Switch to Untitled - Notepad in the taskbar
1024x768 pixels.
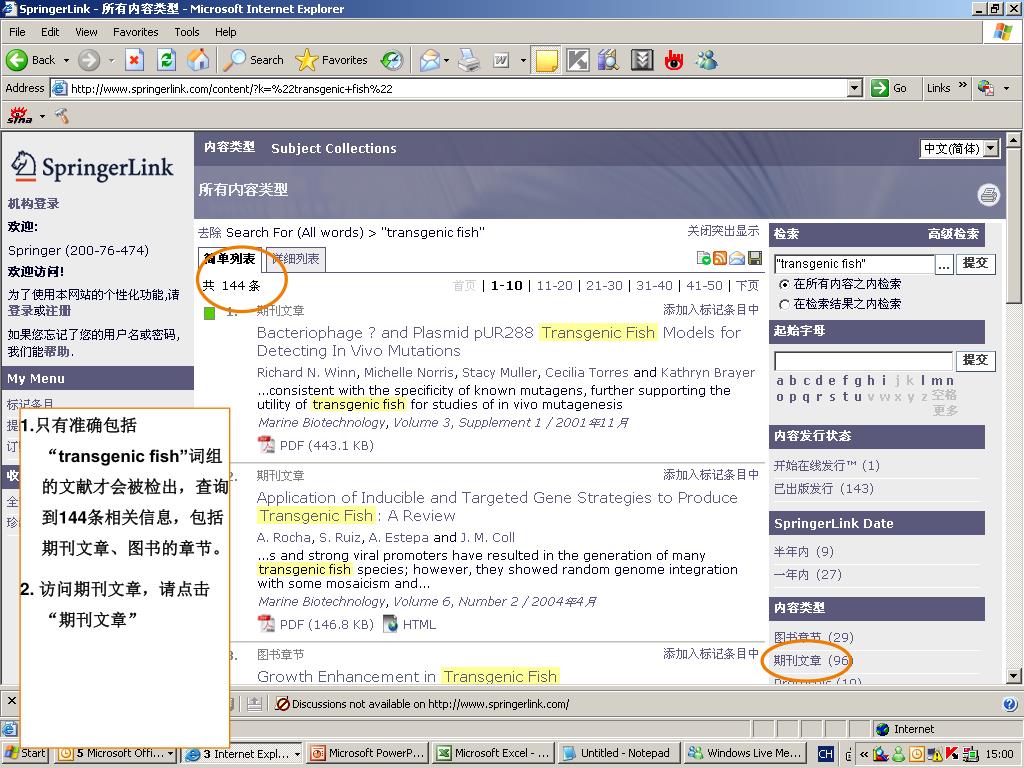[x=619, y=753]
